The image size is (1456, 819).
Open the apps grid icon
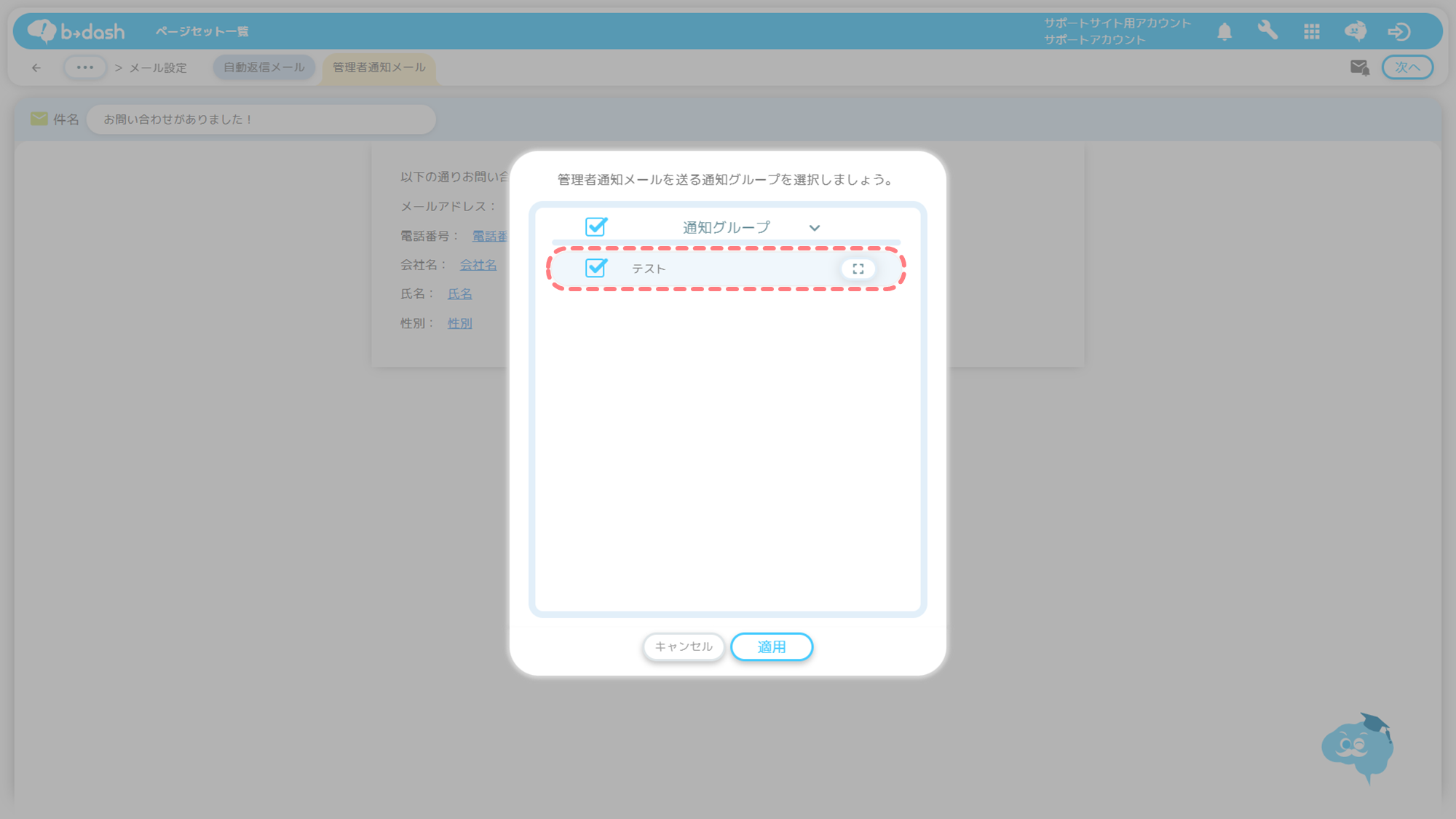point(1312,31)
